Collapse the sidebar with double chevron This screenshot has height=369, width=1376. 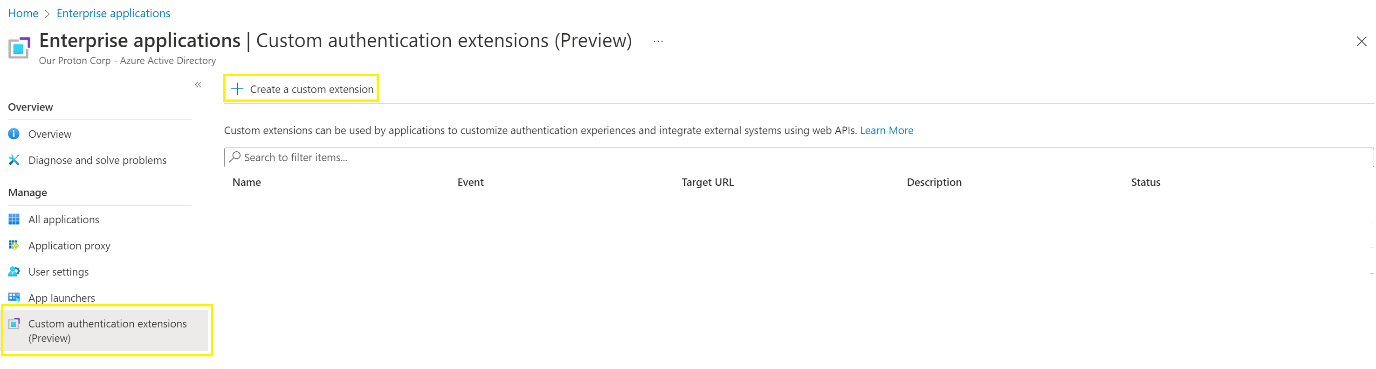pos(198,85)
